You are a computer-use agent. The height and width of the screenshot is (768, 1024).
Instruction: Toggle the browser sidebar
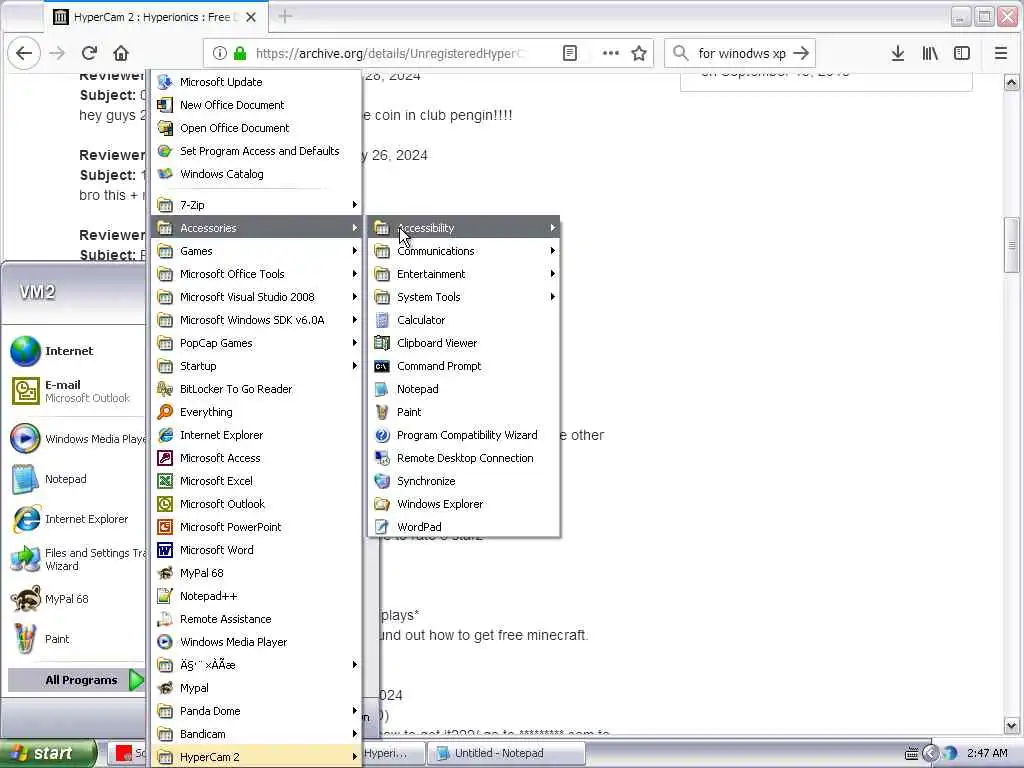(x=961, y=53)
